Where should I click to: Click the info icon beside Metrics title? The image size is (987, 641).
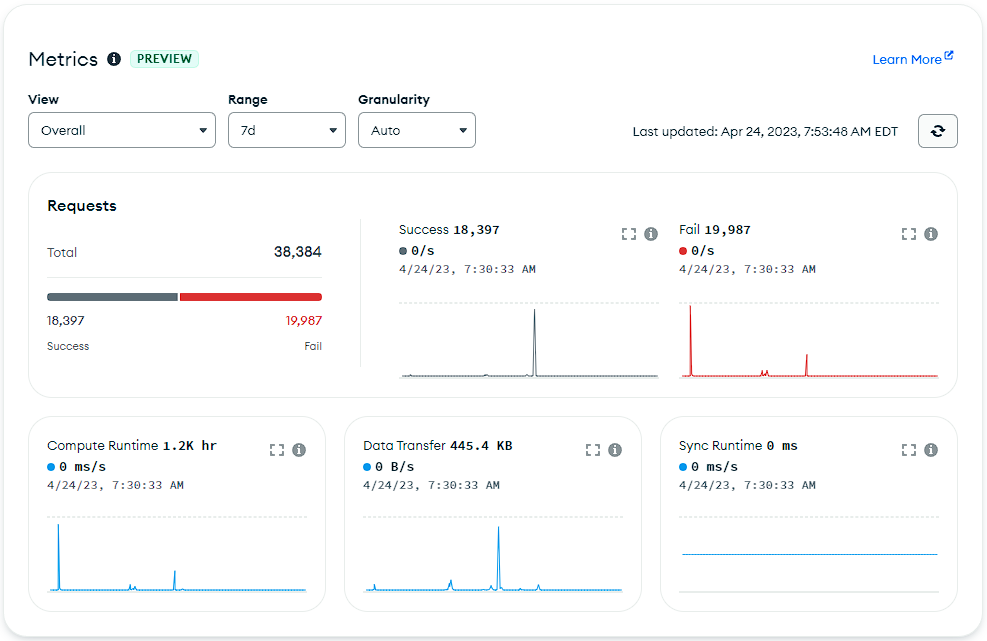tap(114, 59)
